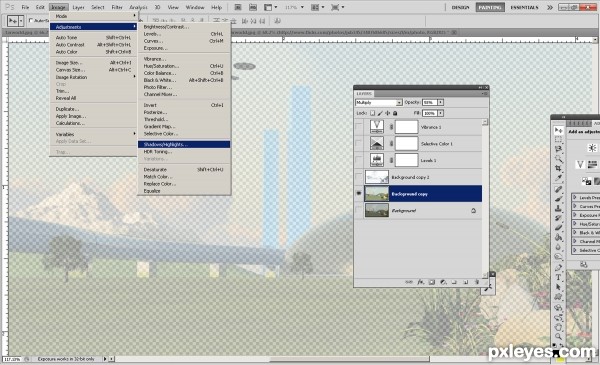This screenshot has height=365, width=600.
Task: Click the Brightness/Contrast adjustment sun icon
Action: point(592,148)
